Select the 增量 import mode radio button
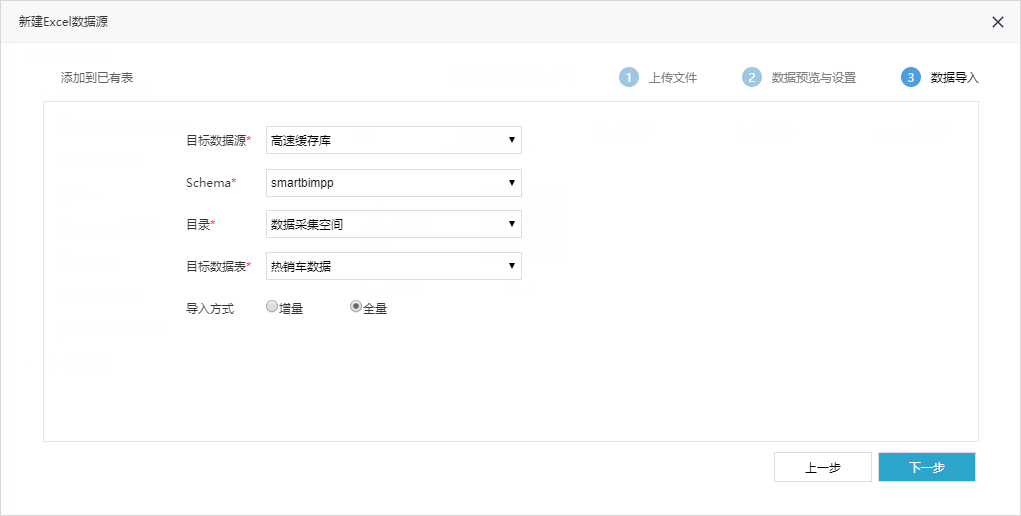 click(x=272, y=307)
